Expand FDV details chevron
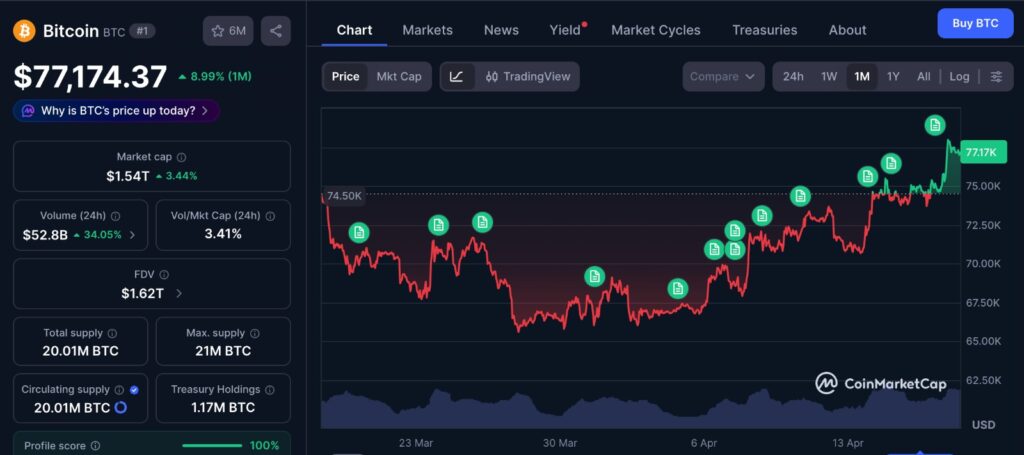The image size is (1024, 455). click(x=179, y=294)
